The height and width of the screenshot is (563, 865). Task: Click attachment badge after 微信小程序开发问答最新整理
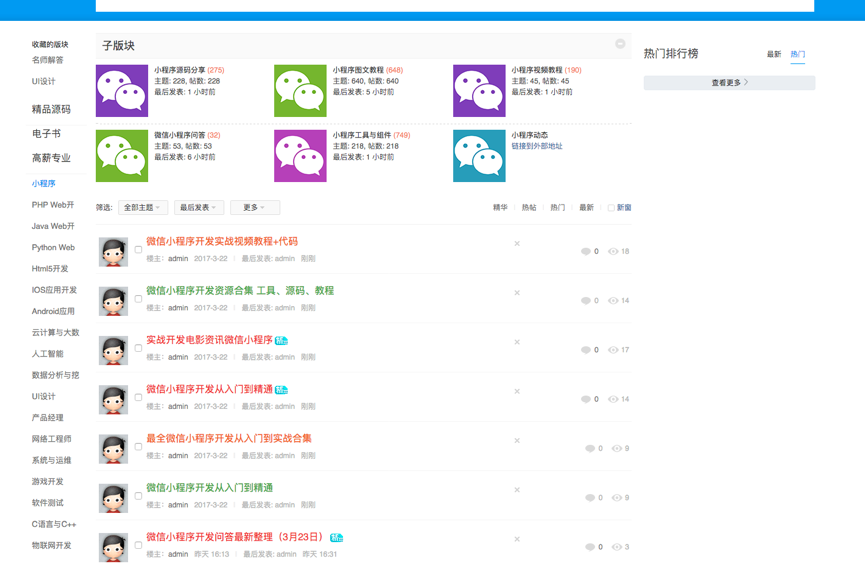click(x=337, y=538)
